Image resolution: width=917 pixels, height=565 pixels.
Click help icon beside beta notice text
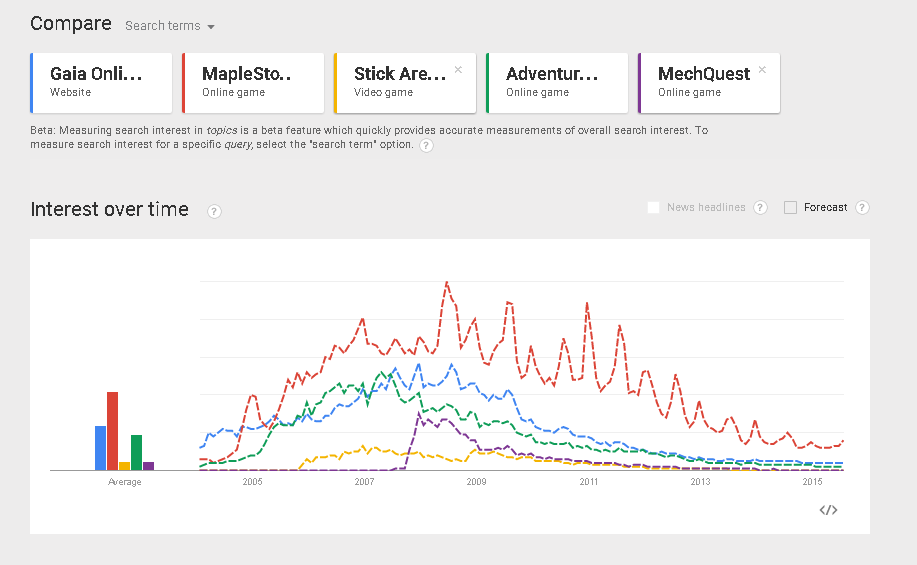click(x=426, y=146)
